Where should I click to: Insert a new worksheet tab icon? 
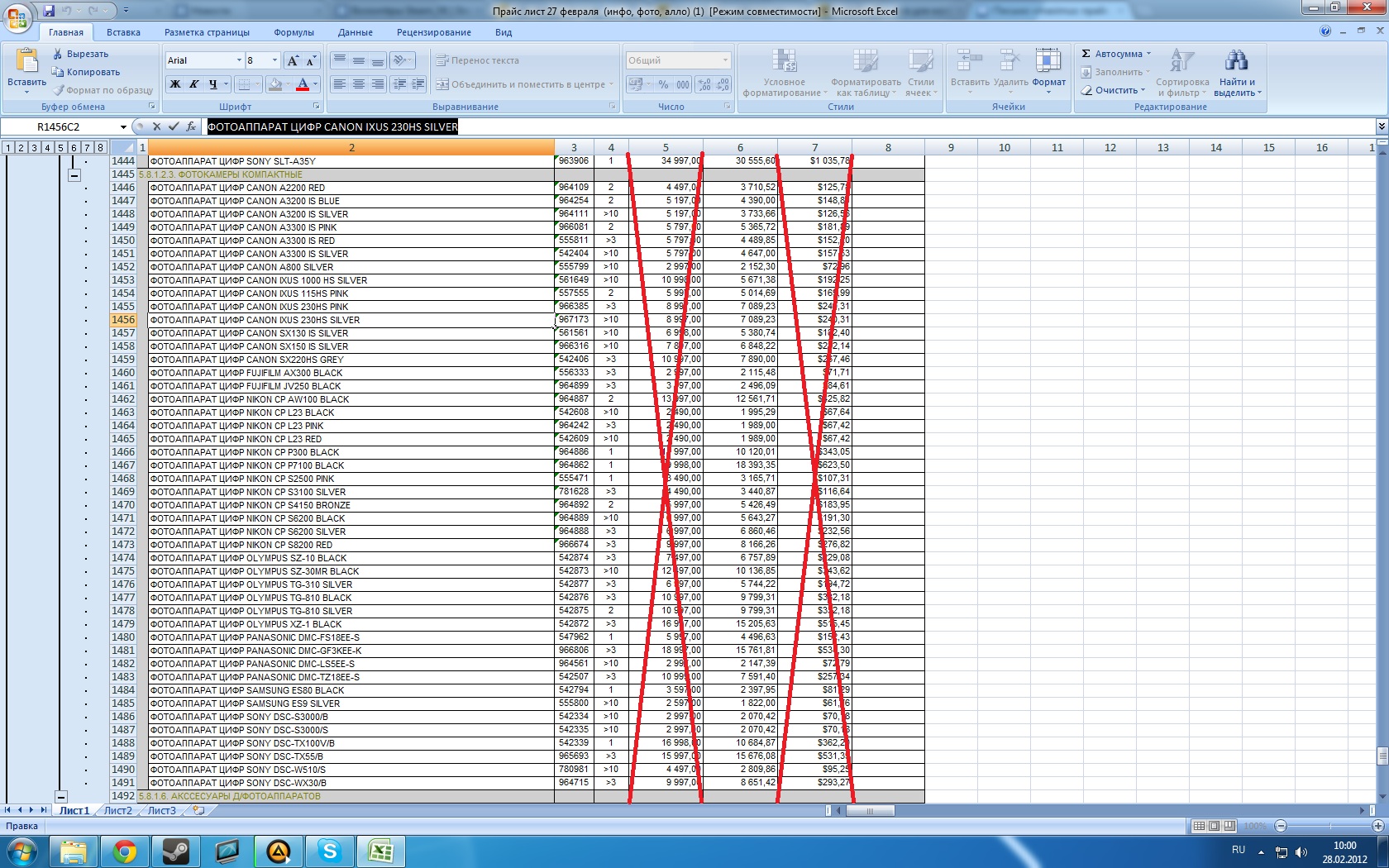click(x=198, y=810)
